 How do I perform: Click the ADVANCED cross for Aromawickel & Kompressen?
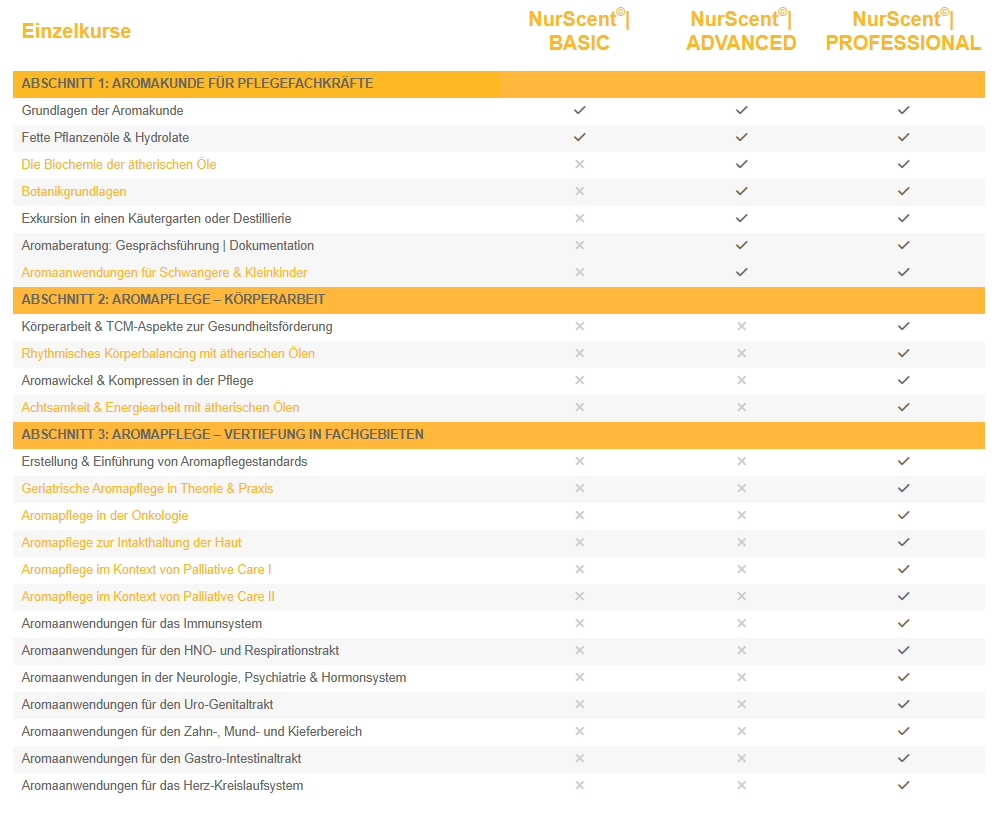pos(741,380)
